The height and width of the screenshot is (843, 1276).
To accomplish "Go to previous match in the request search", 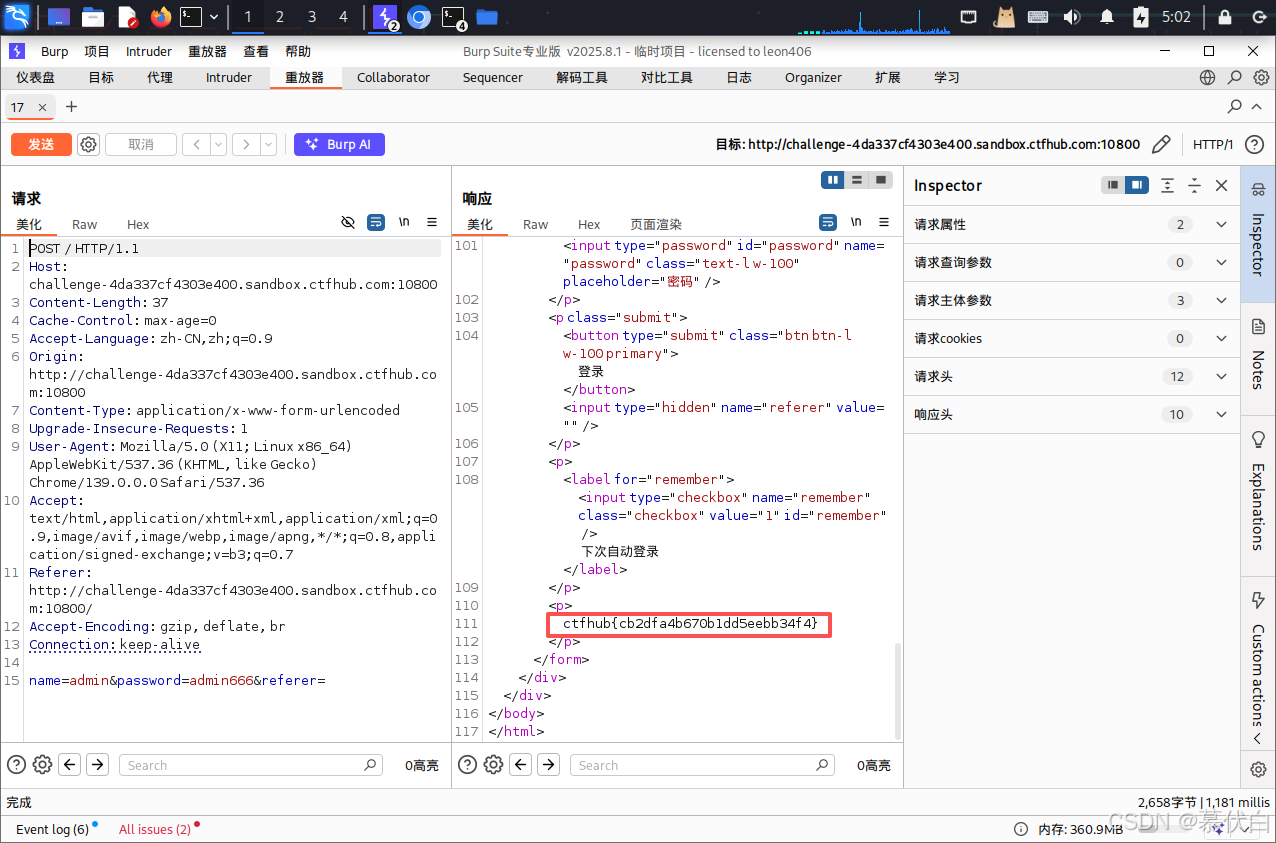I will tap(70, 765).
